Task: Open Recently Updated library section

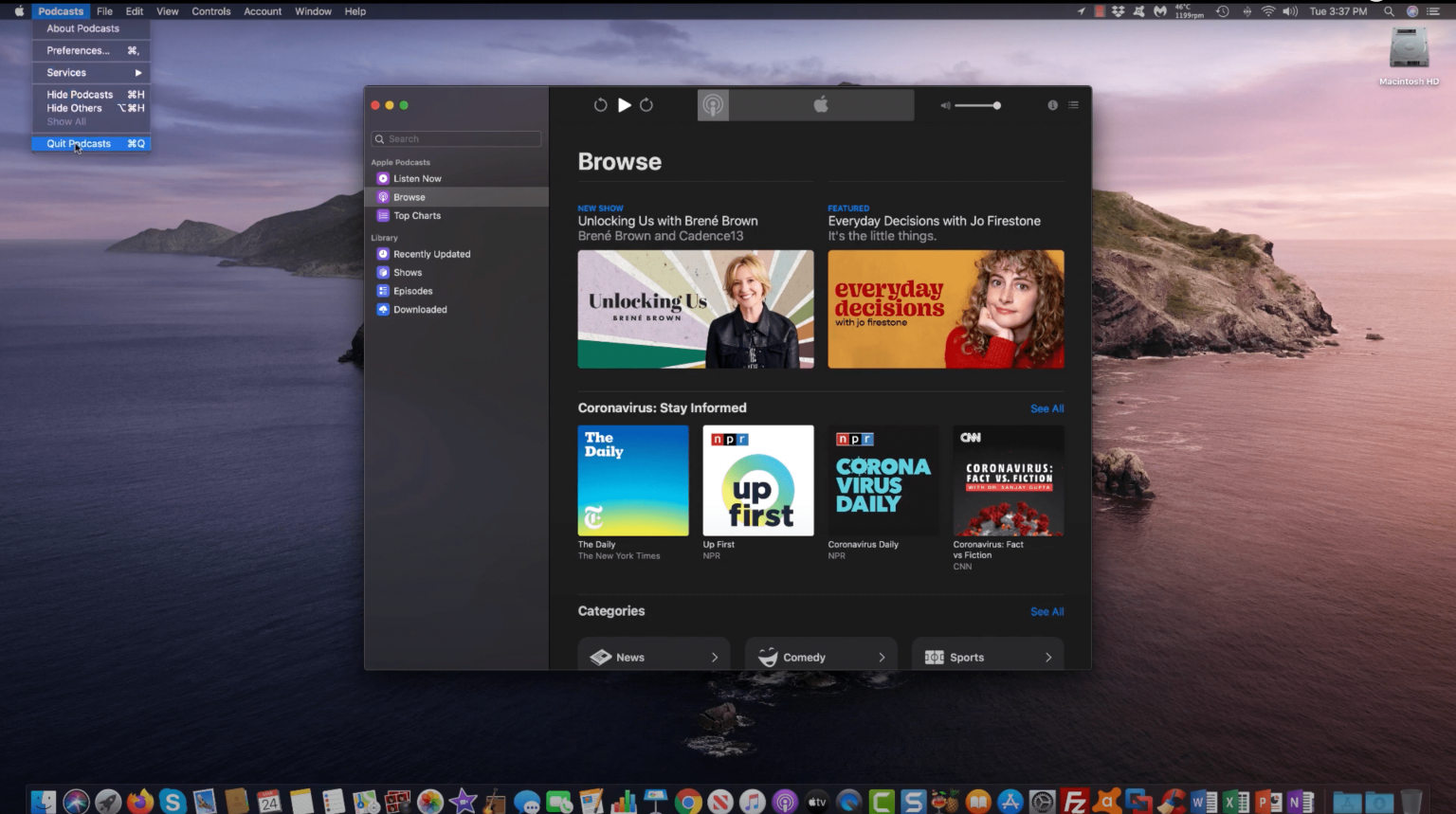Action: (x=431, y=253)
